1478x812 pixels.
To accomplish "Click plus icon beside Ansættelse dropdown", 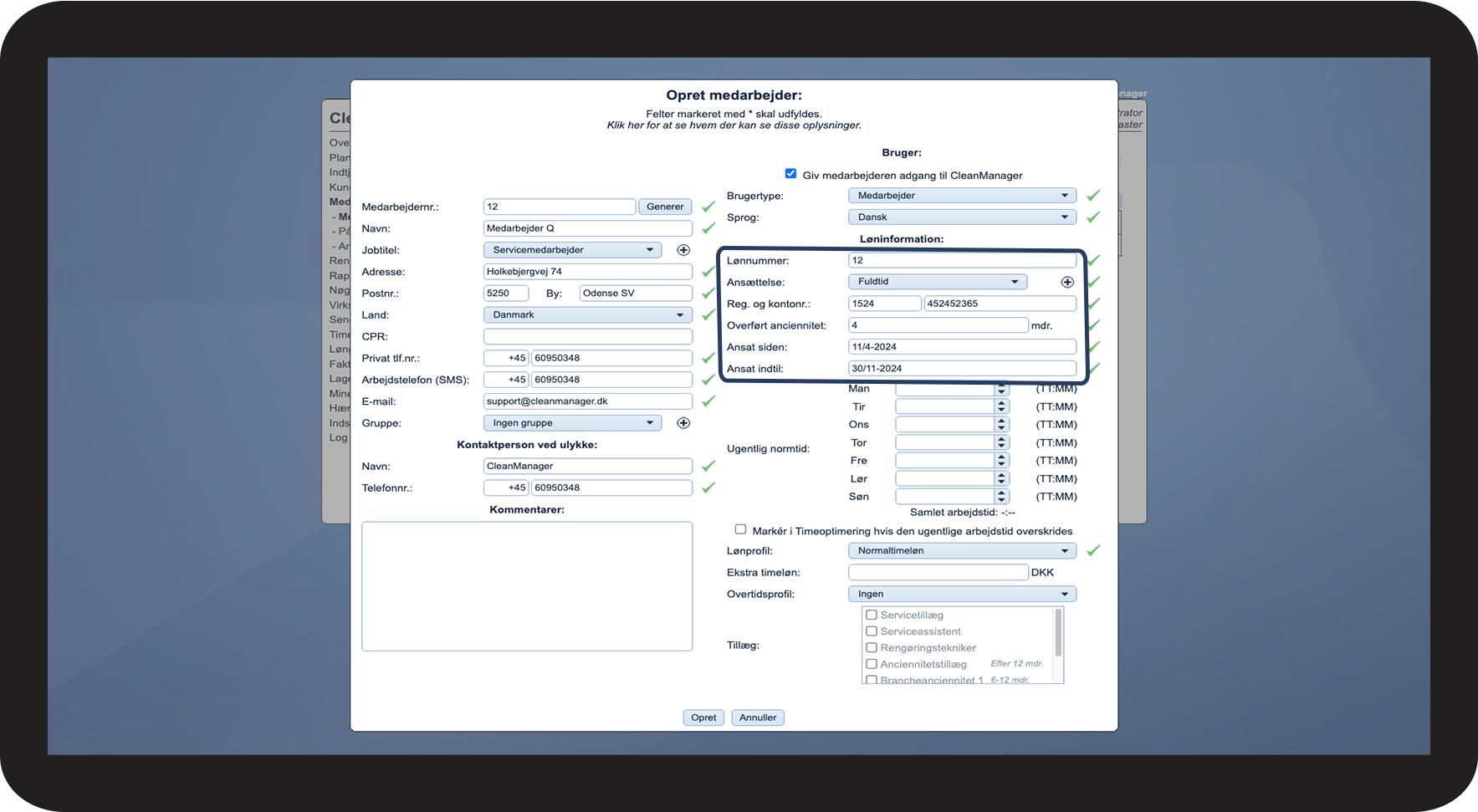I will (x=1067, y=283).
